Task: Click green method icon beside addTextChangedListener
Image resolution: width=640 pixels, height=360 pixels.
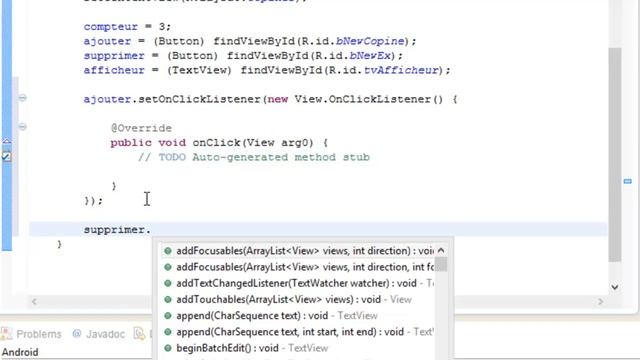Action: (168, 283)
